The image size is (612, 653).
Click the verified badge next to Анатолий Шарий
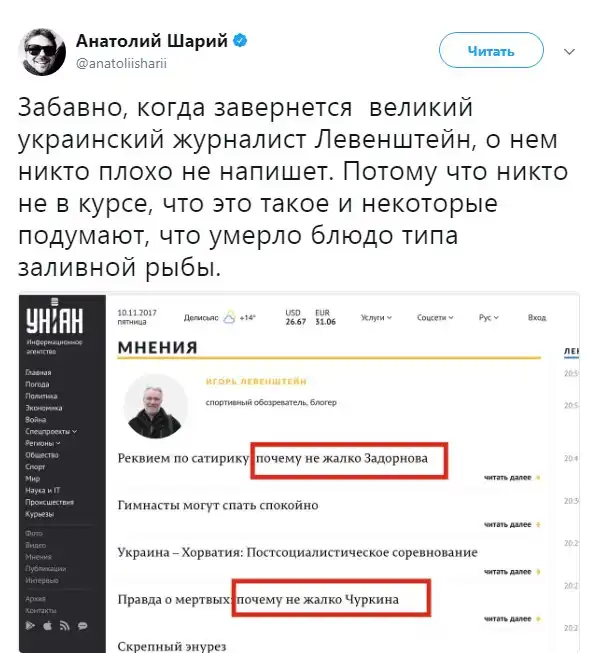click(x=240, y=41)
